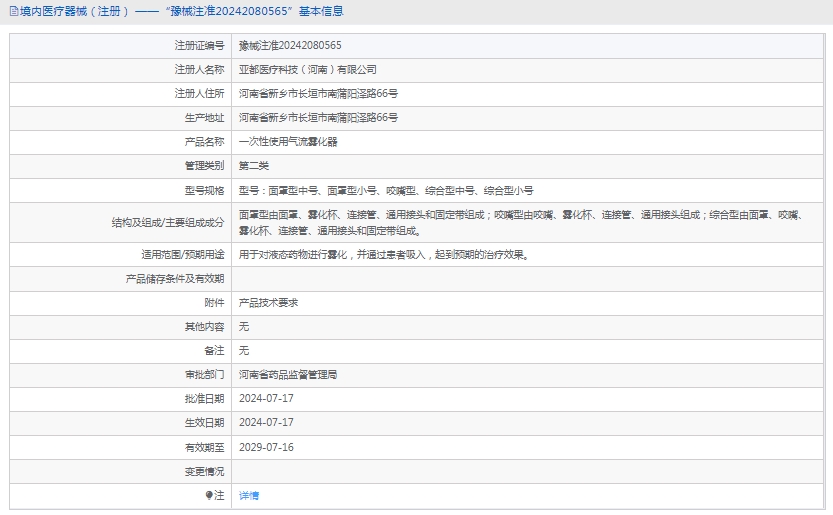
Task: Click the management category value 第二类
Action: coord(254,166)
